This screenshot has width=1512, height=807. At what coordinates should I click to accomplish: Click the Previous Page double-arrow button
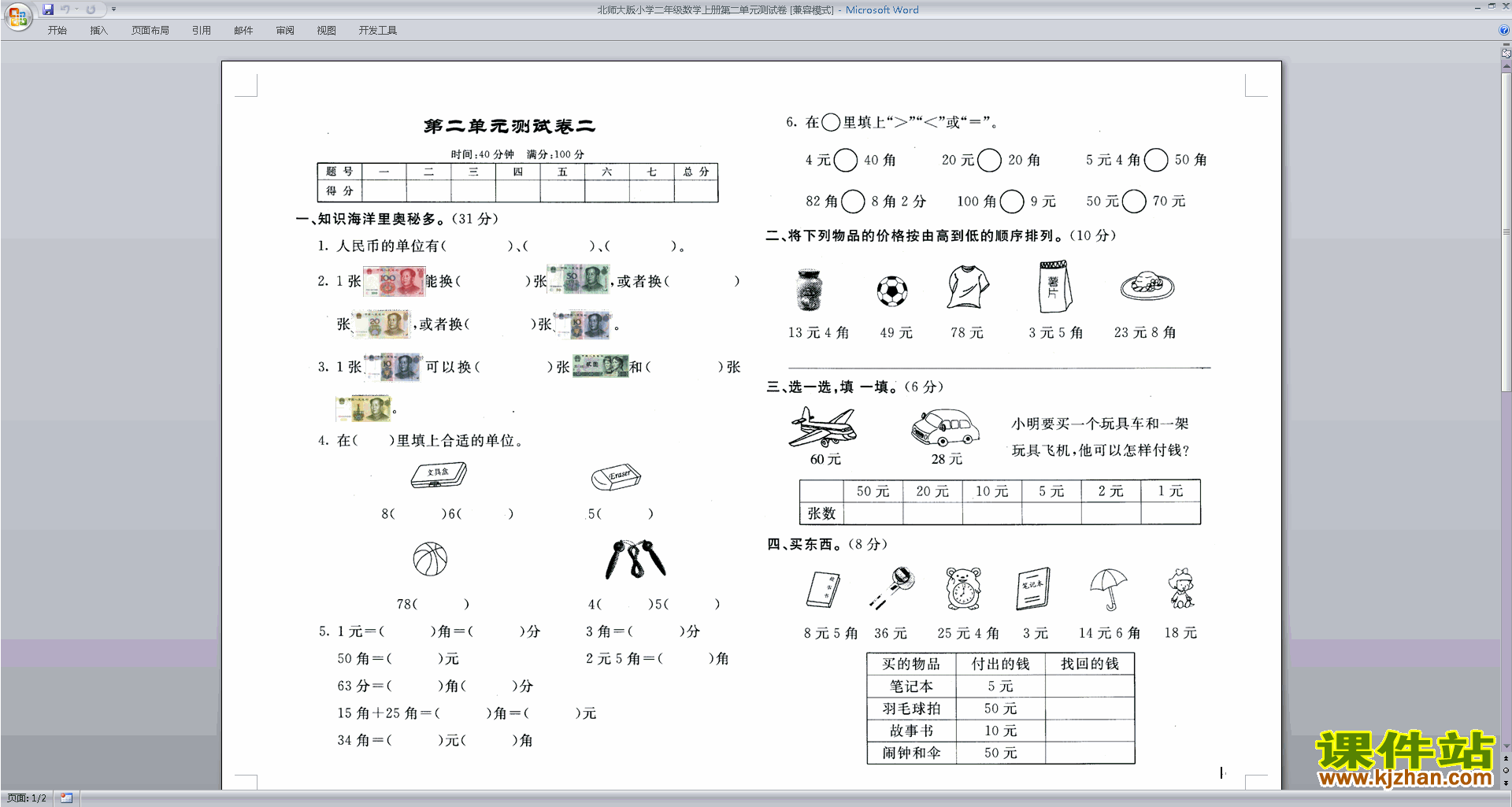point(1506,759)
